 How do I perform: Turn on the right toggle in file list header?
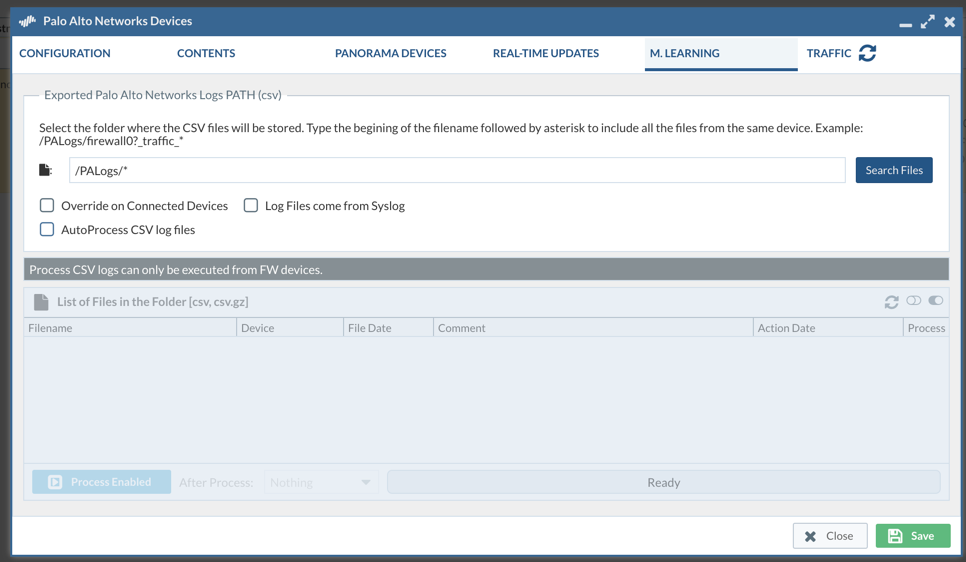coord(936,301)
